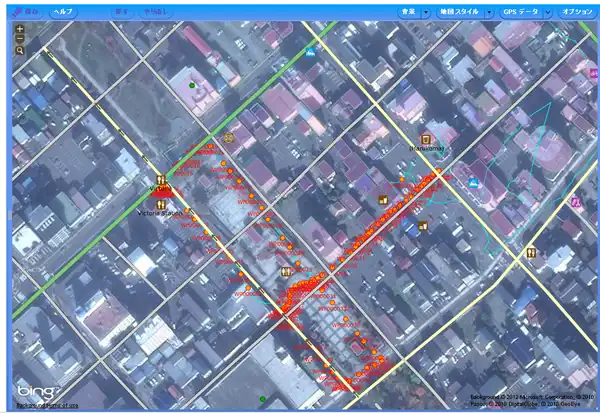This screenshot has height=413, width=600.
Task: Open the オプション menu
Action: pyautogui.click(x=577, y=11)
